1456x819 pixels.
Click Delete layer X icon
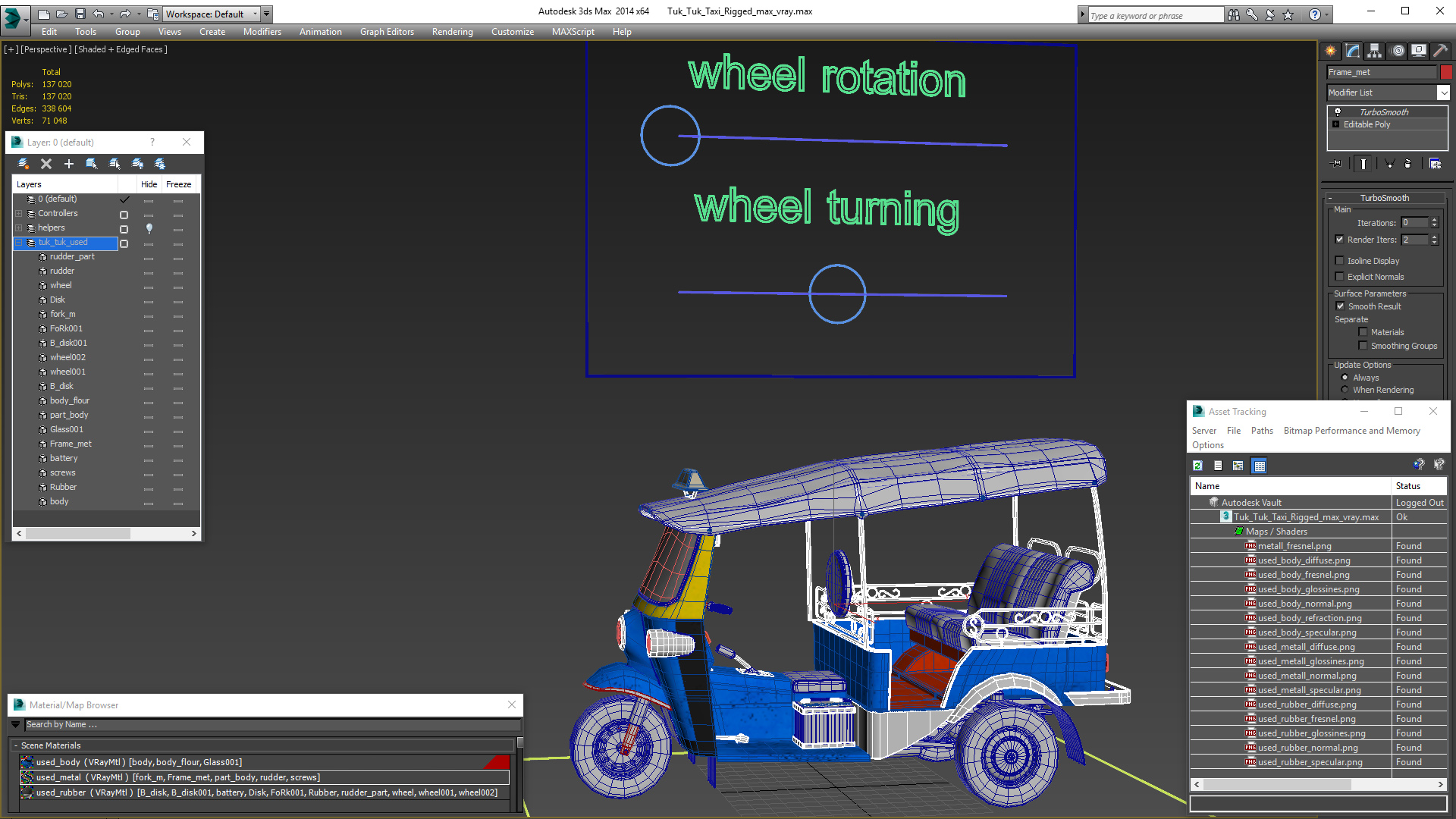tap(46, 164)
